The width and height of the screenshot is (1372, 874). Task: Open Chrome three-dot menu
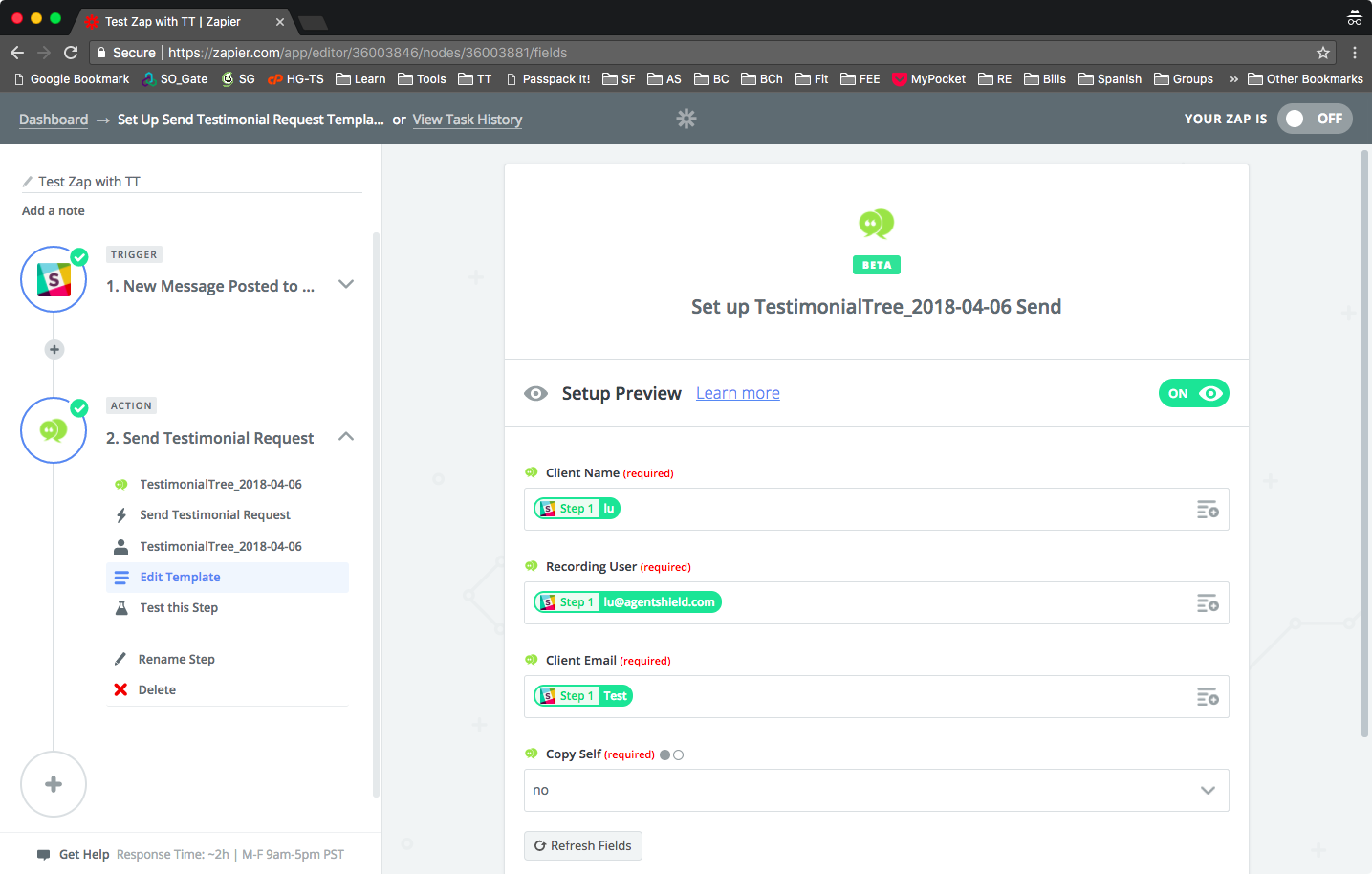(1355, 53)
